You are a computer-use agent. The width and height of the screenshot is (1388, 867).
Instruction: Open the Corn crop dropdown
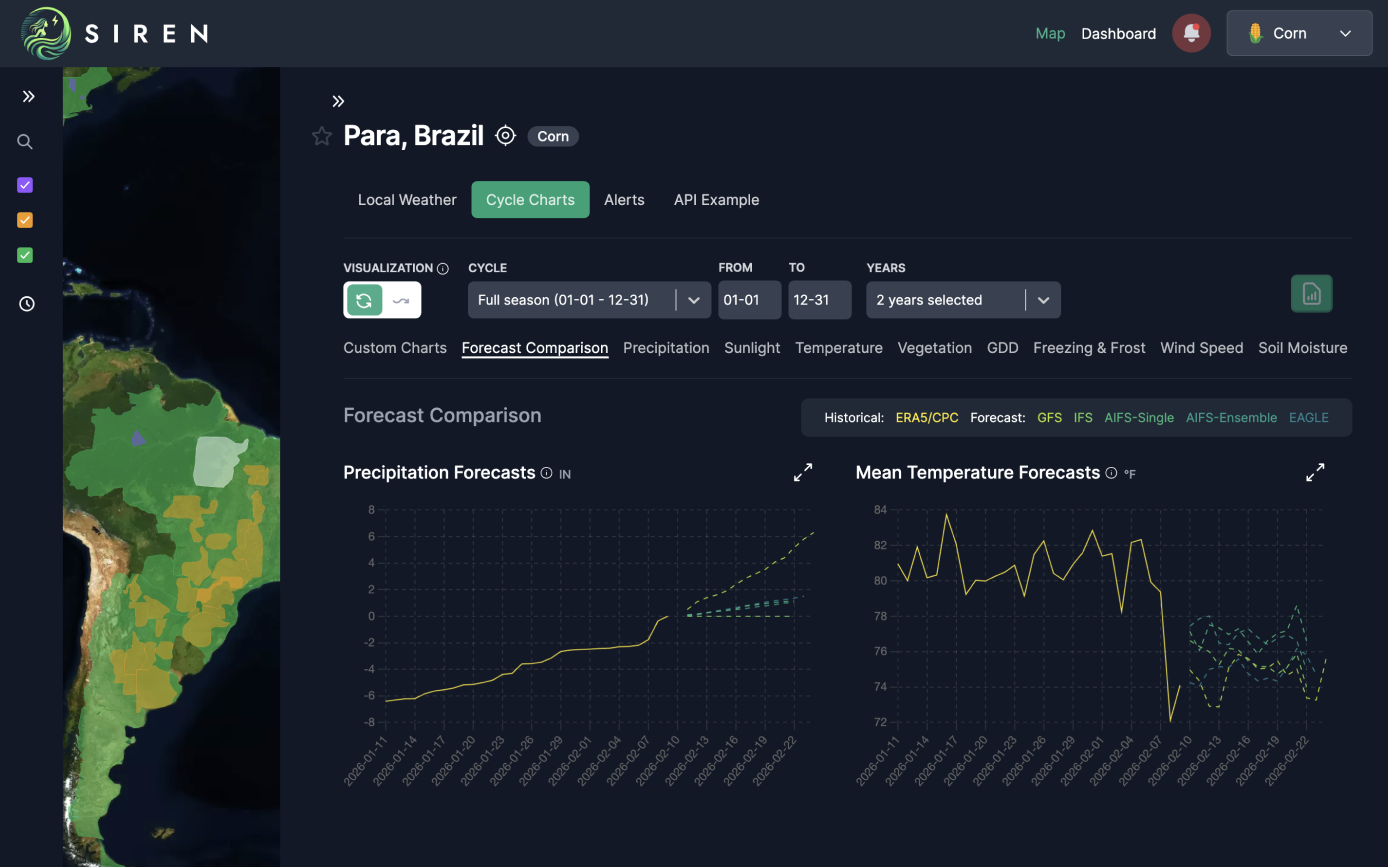(x=1298, y=33)
